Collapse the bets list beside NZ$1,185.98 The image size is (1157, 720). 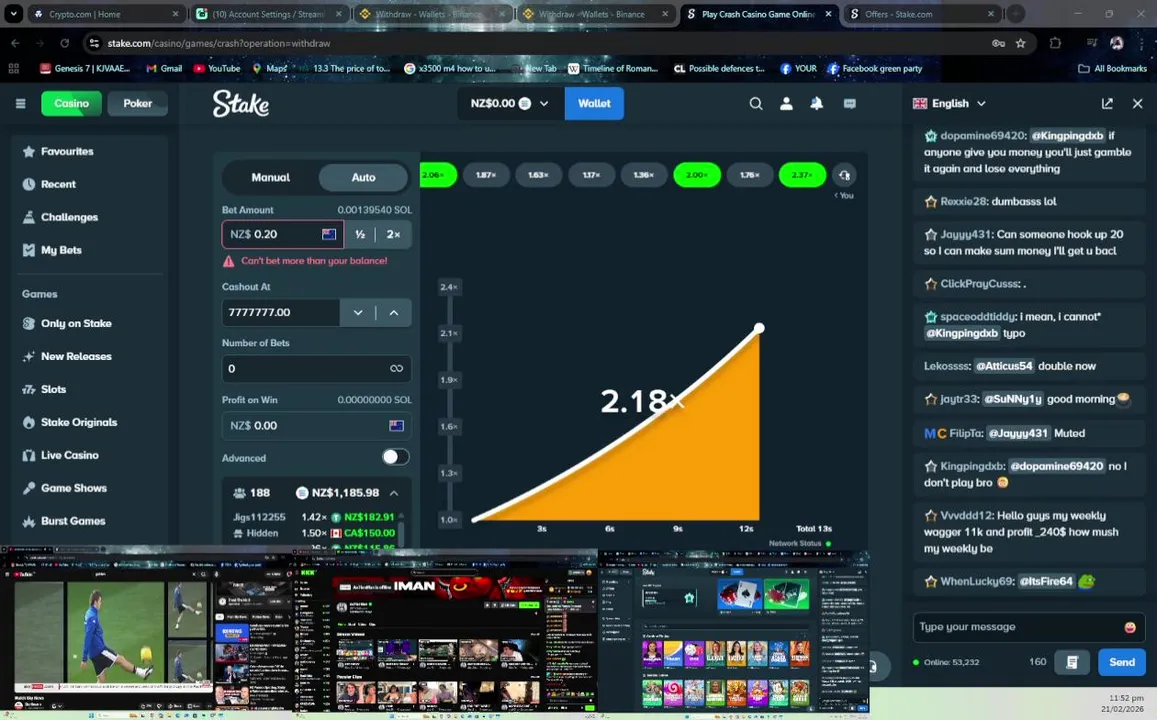click(x=394, y=493)
